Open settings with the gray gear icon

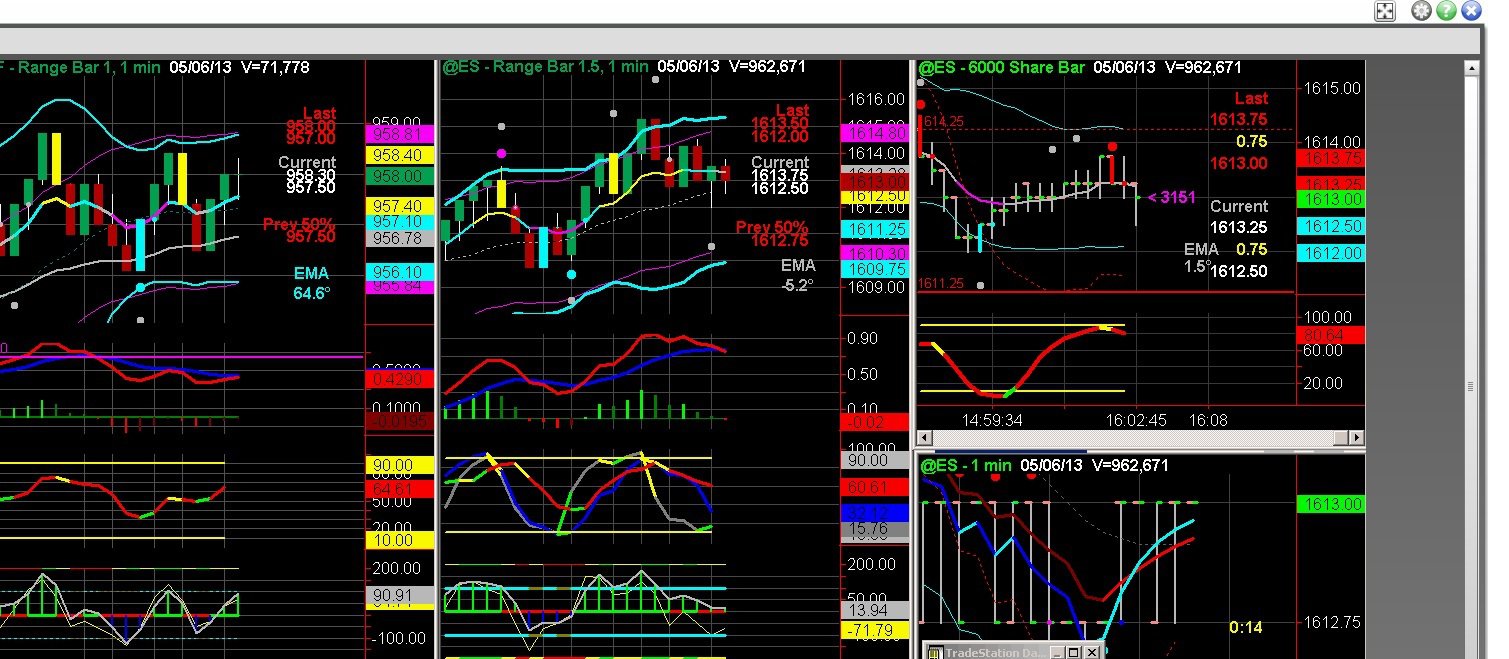(1421, 11)
